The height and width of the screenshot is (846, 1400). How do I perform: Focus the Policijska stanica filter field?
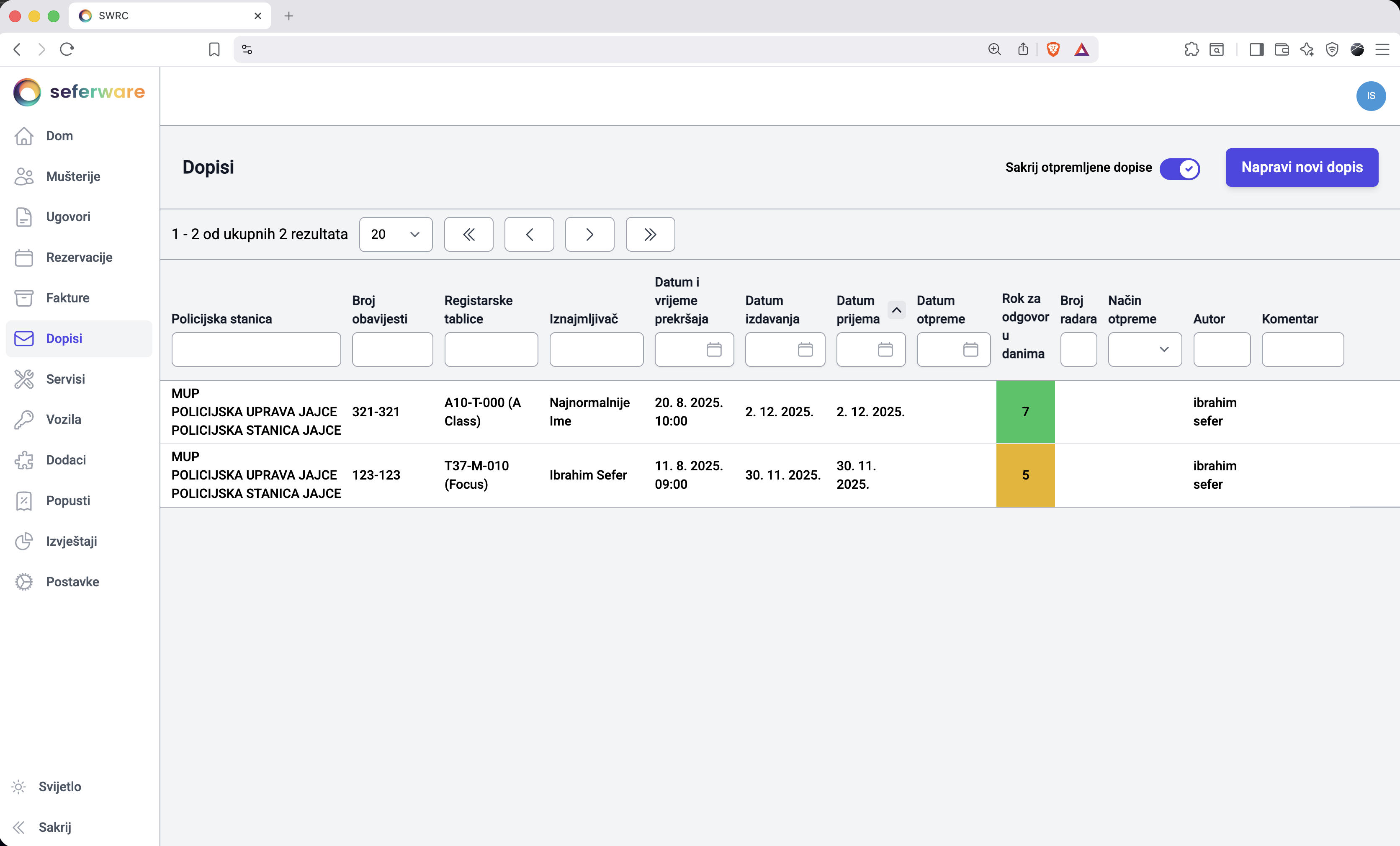[x=256, y=349]
